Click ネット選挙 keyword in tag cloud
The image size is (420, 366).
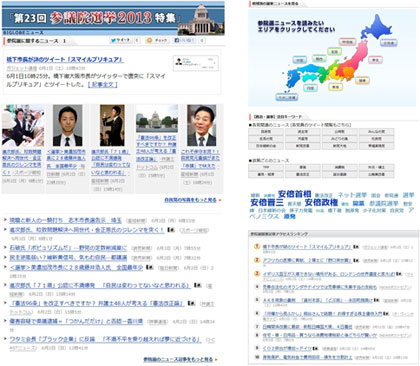tap(352, 195)
